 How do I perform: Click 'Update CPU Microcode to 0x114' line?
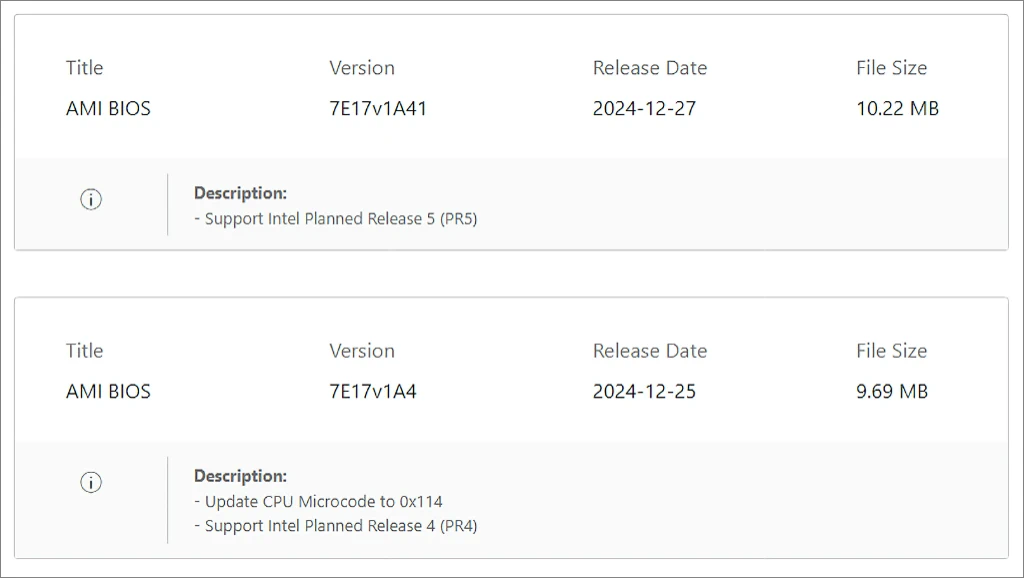[x=318, y=502]
